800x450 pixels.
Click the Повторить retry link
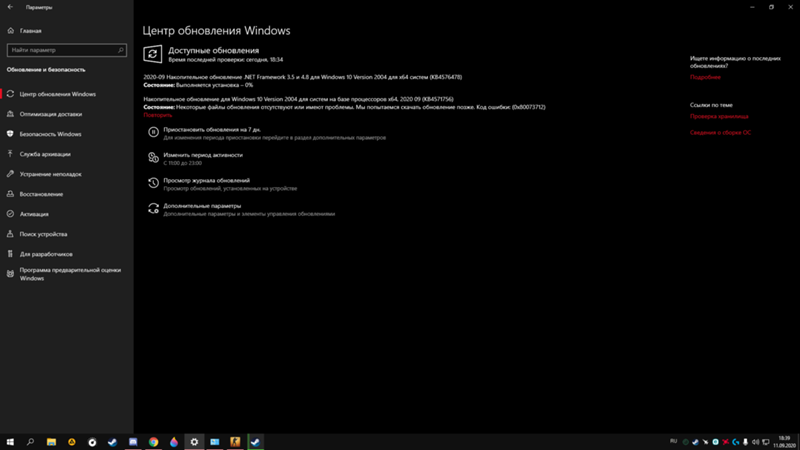click(158, 115)
